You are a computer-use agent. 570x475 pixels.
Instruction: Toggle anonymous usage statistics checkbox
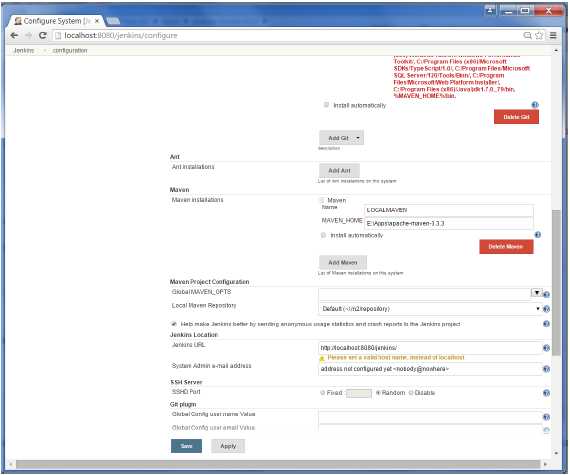174,324
